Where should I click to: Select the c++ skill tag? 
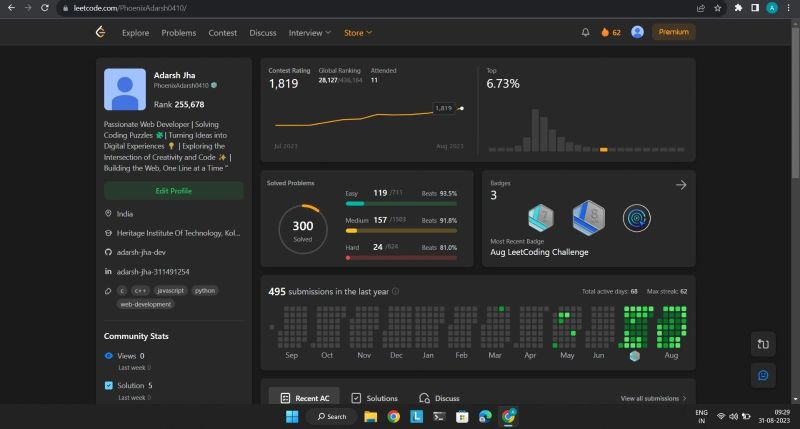[x=140, y=290]
